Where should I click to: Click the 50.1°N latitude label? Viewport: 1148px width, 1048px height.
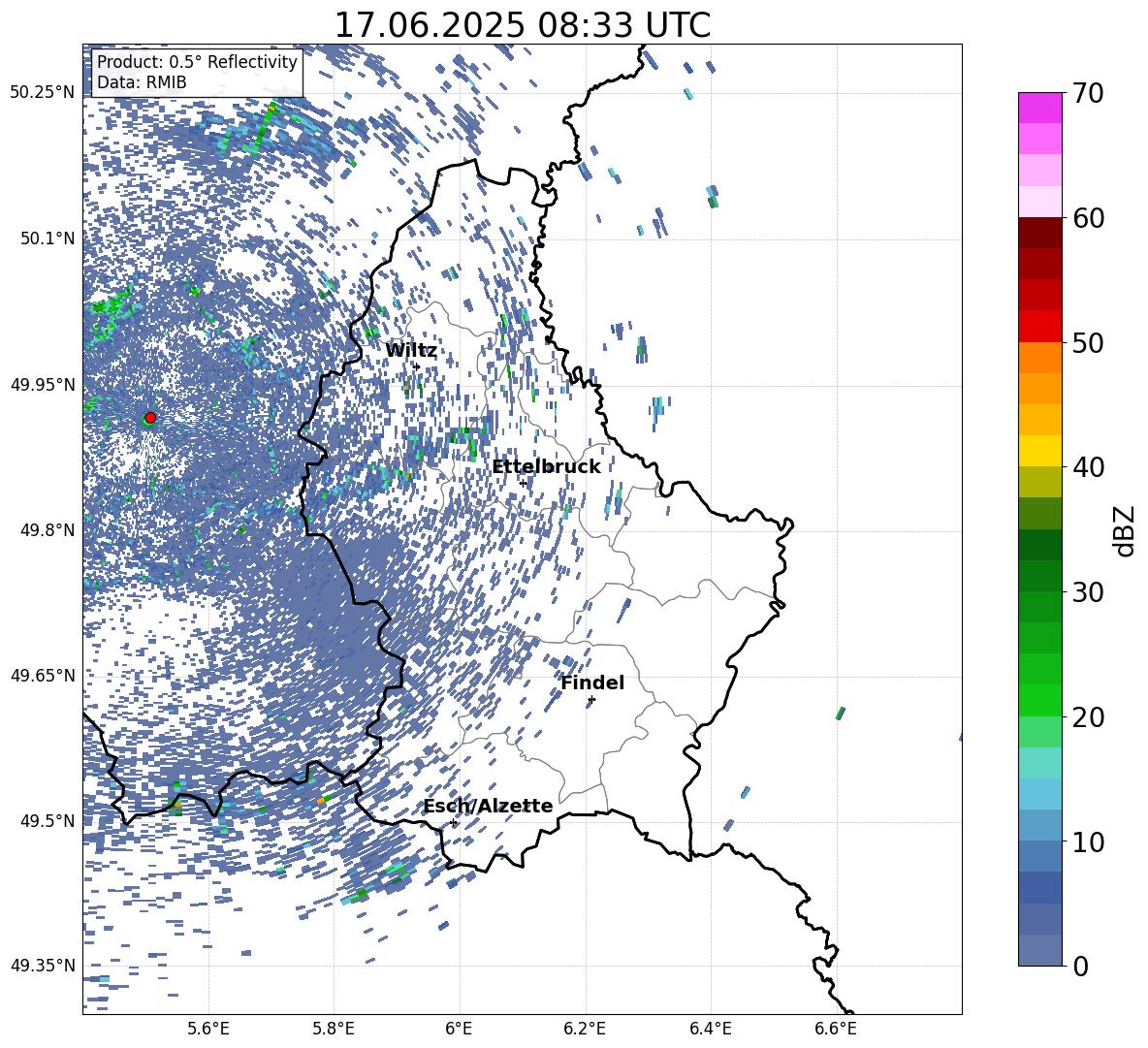coord(48,238)
